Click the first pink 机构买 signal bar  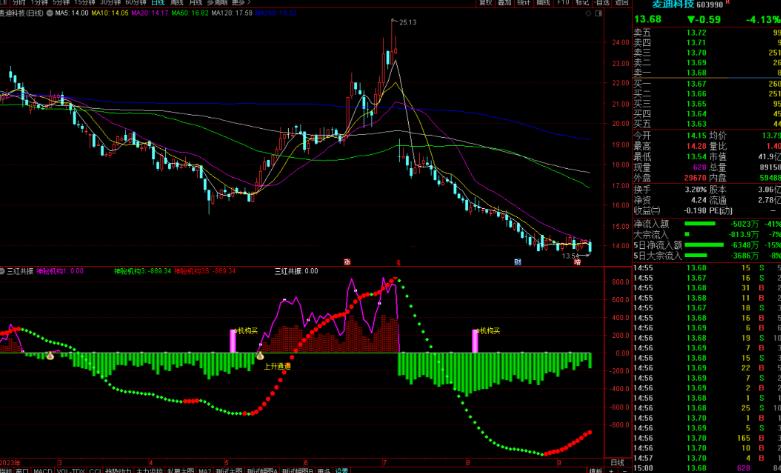(233, 341)
